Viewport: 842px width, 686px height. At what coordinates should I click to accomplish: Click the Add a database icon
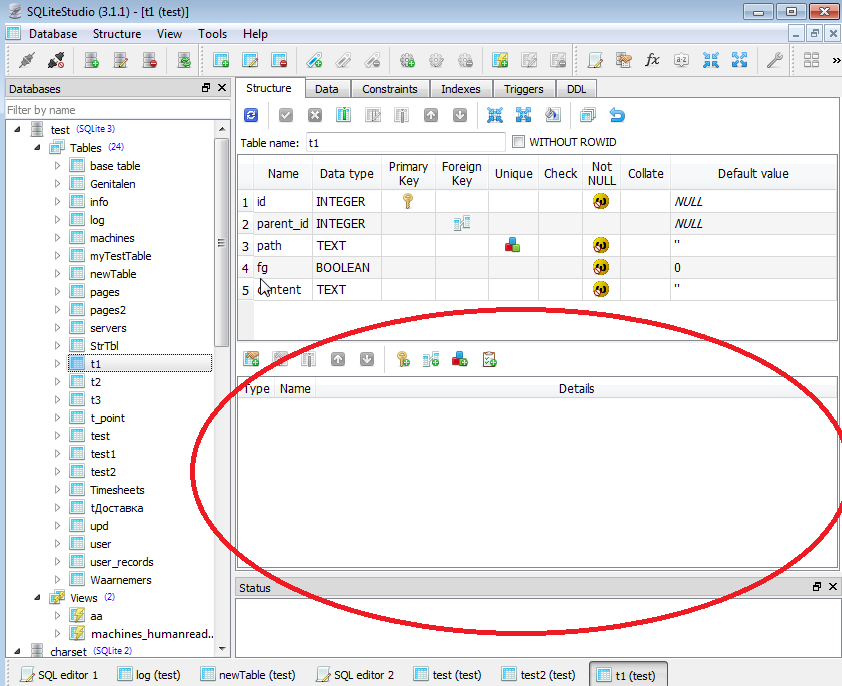pos(92,60)
